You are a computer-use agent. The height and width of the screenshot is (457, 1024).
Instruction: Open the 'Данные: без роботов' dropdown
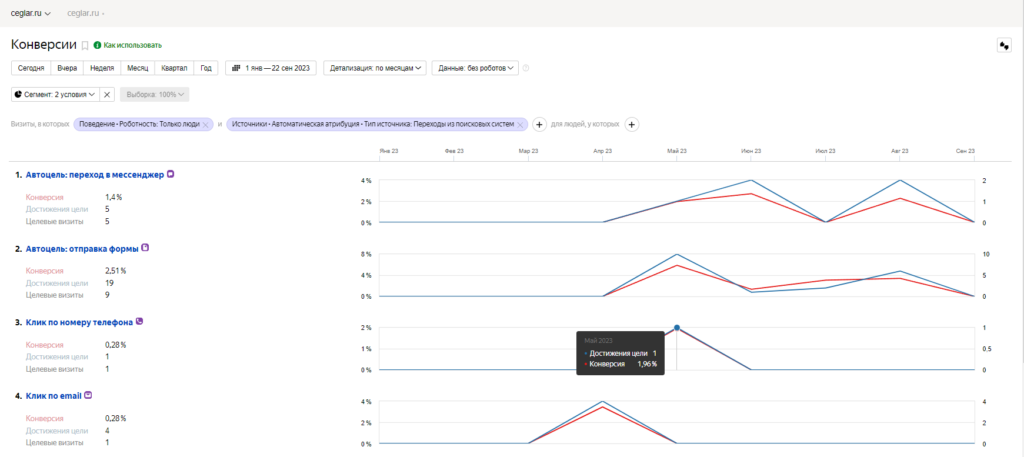(475, 68)
